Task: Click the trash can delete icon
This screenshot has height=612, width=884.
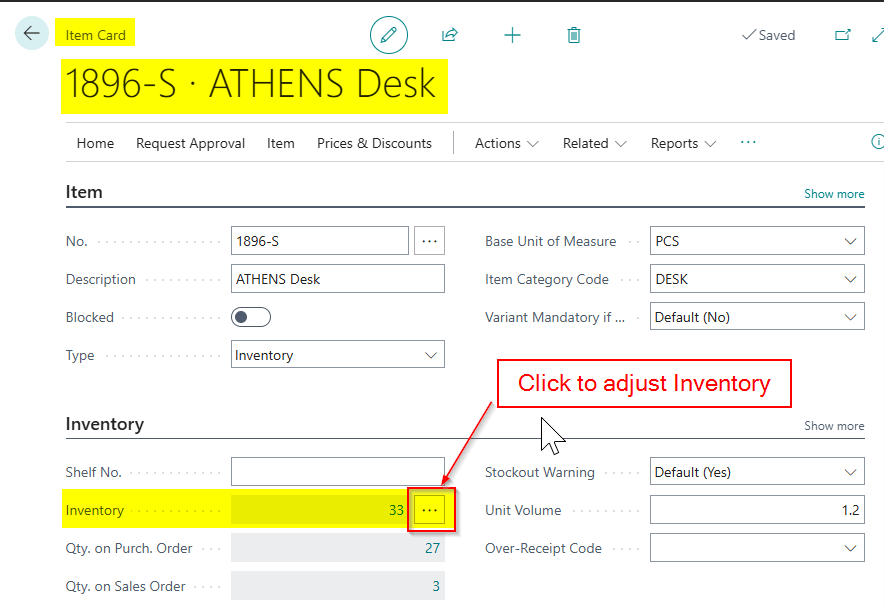Action: (574, 35)
